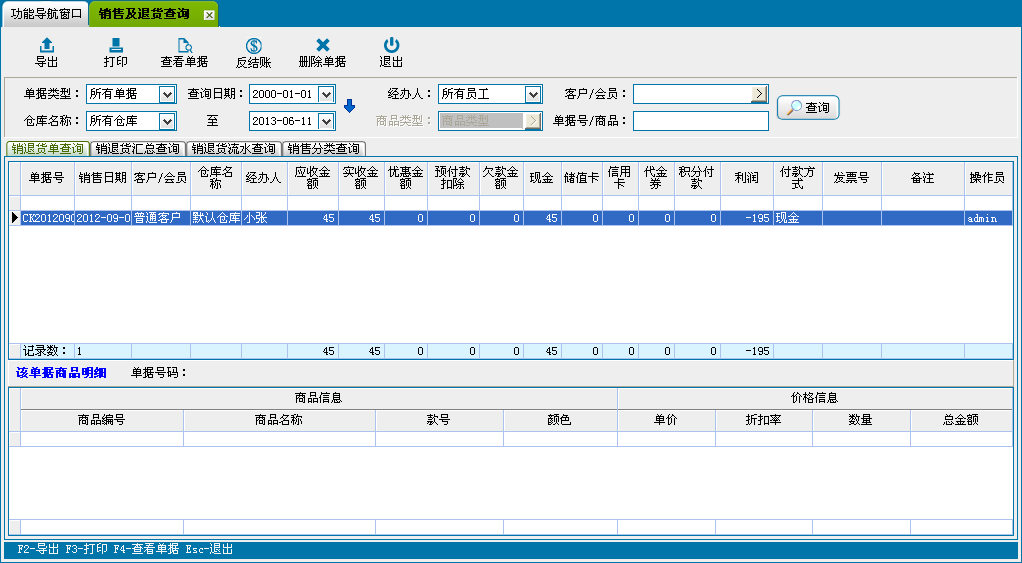This screenshot has height=563, width=1022.
Task: Click the 经办人 column header
Action: (x=264, y=178)
